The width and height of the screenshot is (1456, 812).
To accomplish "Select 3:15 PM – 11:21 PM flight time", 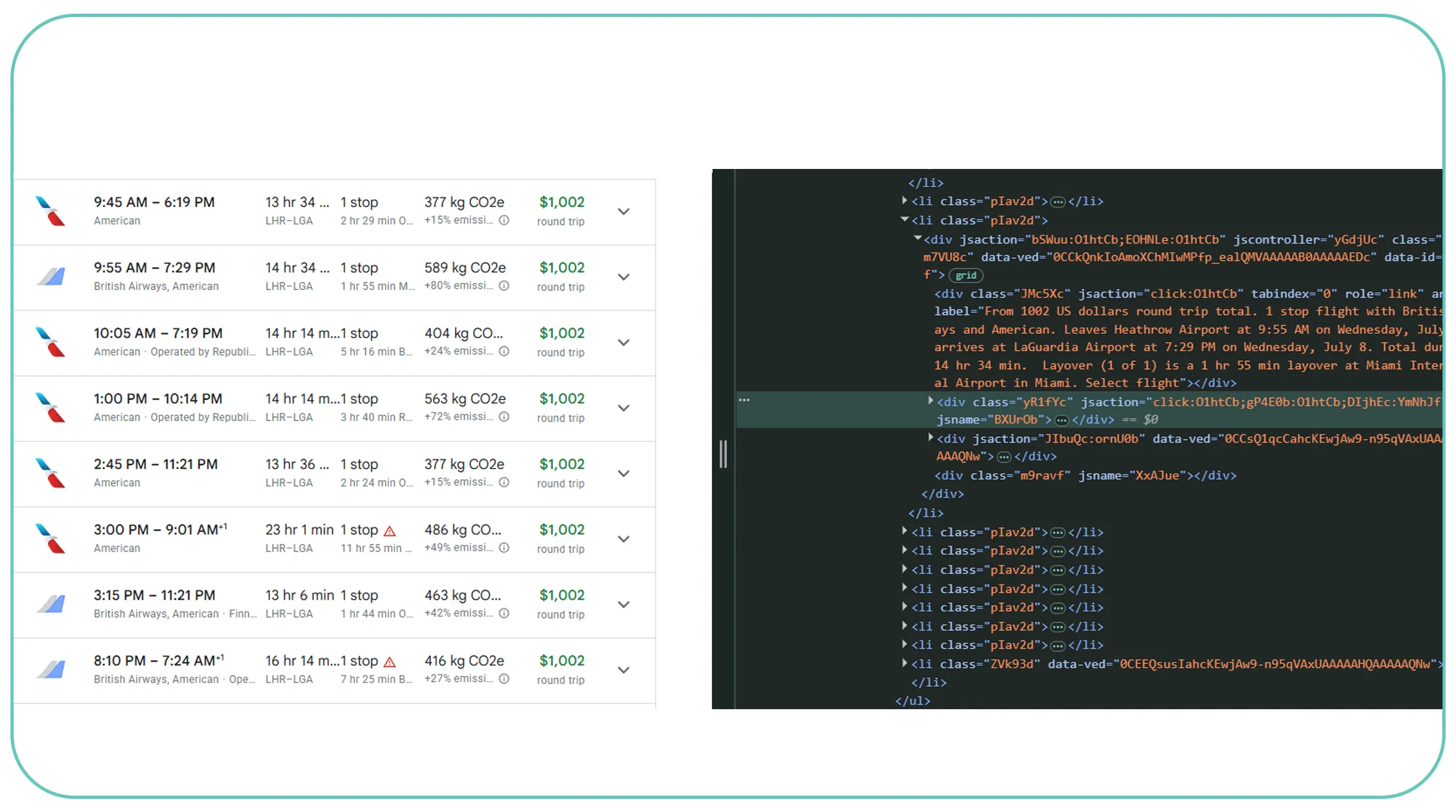I will [x=155, y=595].
